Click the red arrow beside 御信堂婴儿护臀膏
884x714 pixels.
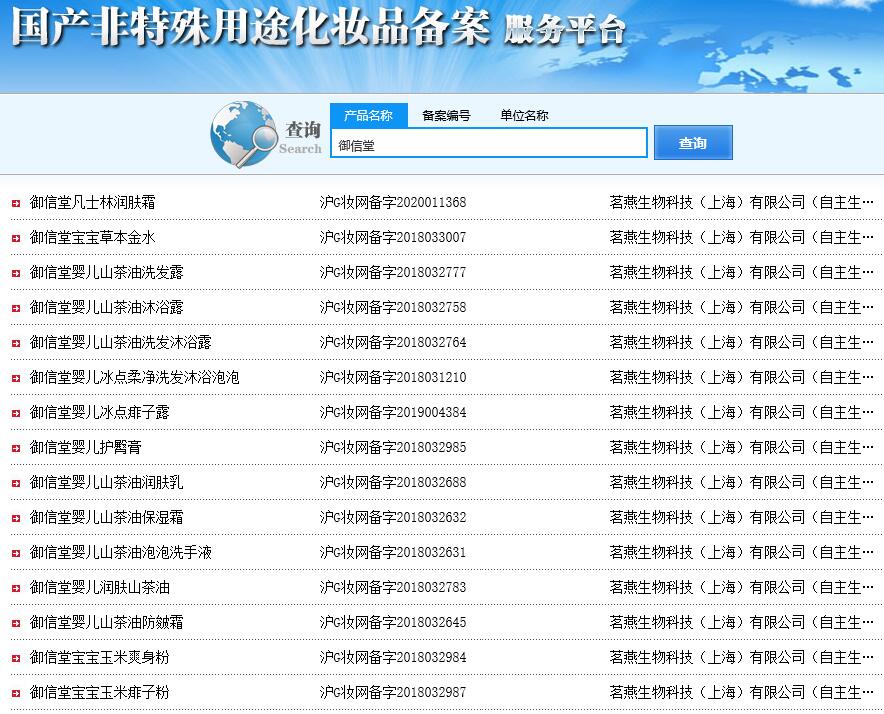click(x=16, y=448)
